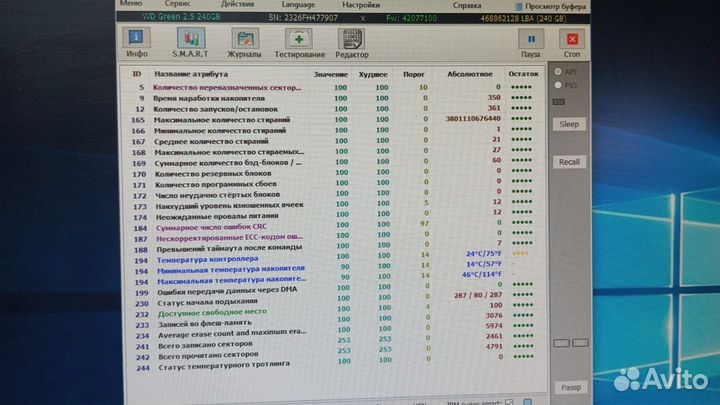Click the Passp button

point(570,387)
